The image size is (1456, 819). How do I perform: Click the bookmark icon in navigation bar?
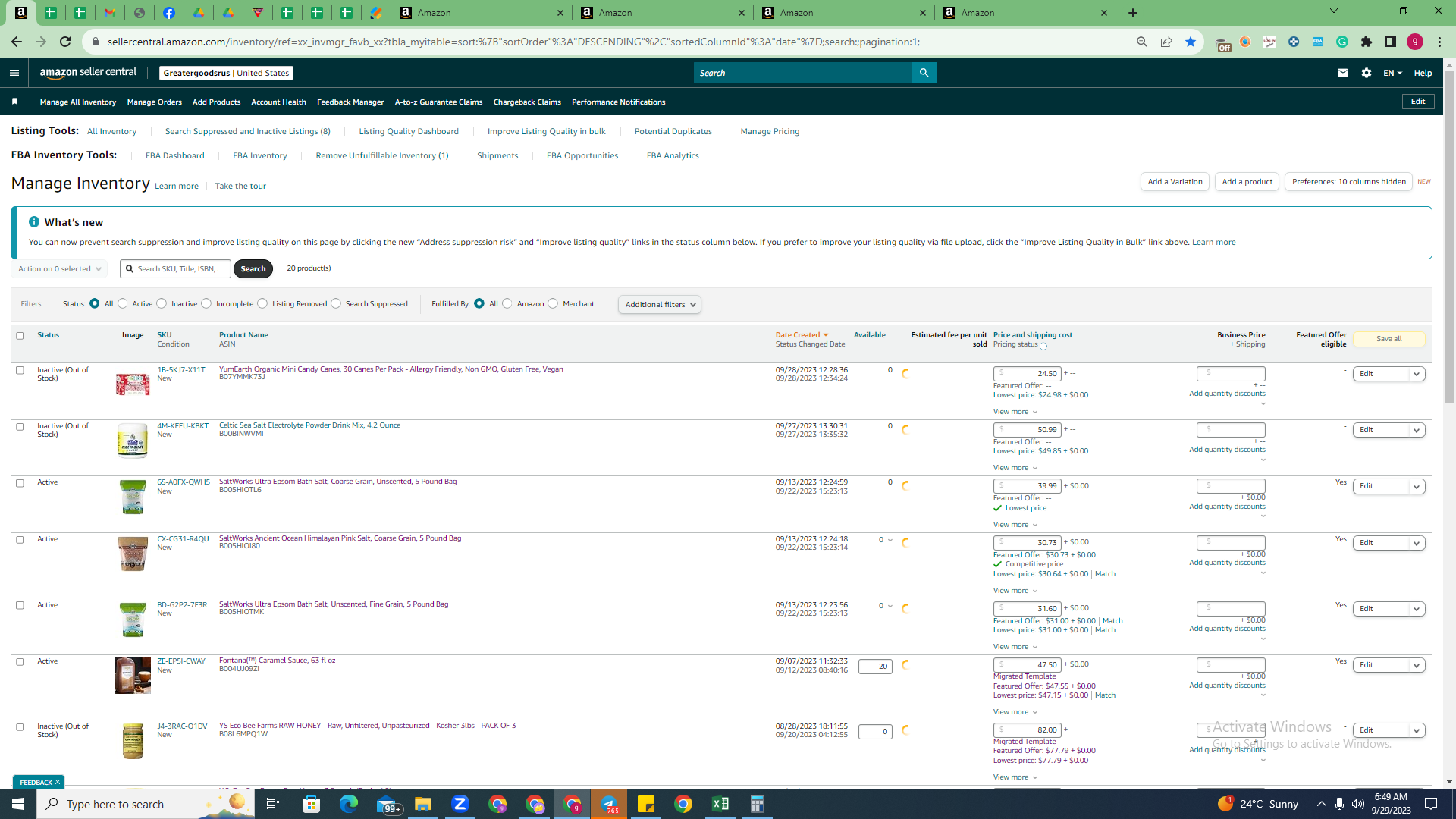click(14, 102)
